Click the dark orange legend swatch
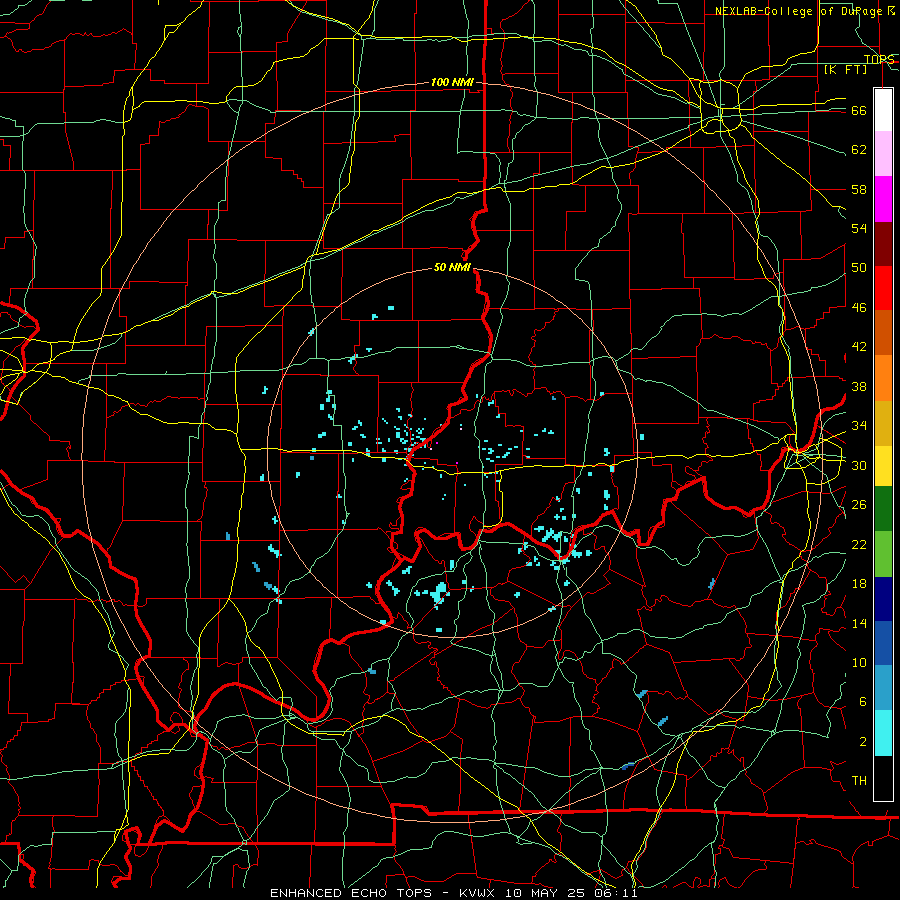900x900 pixels. point(883,333)
